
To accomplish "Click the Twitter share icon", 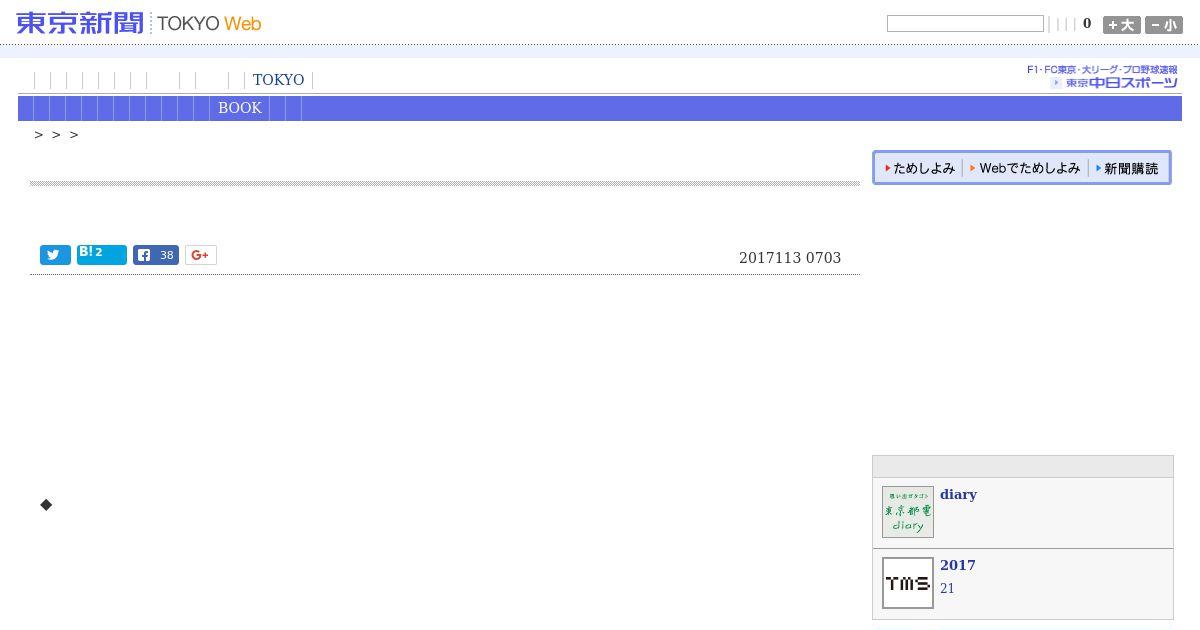I will [55, 255].
